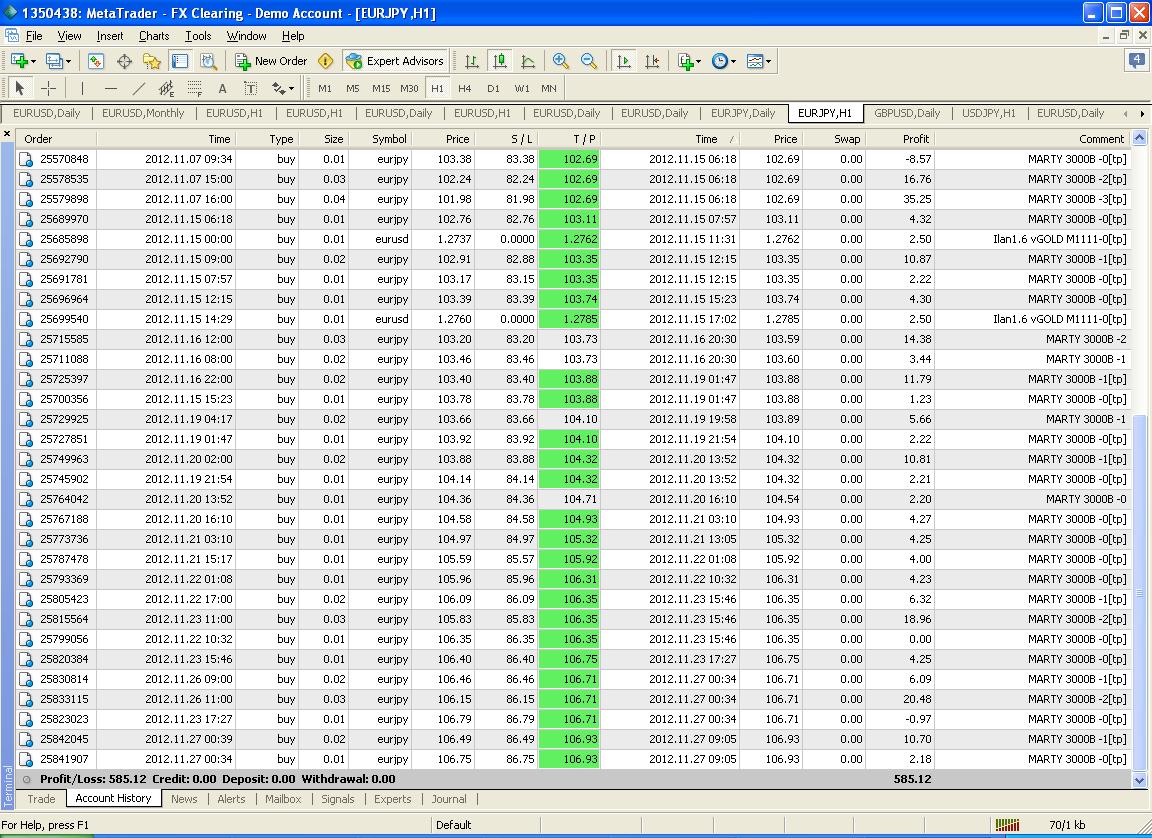Switch to Bar Chart mode

472,62
